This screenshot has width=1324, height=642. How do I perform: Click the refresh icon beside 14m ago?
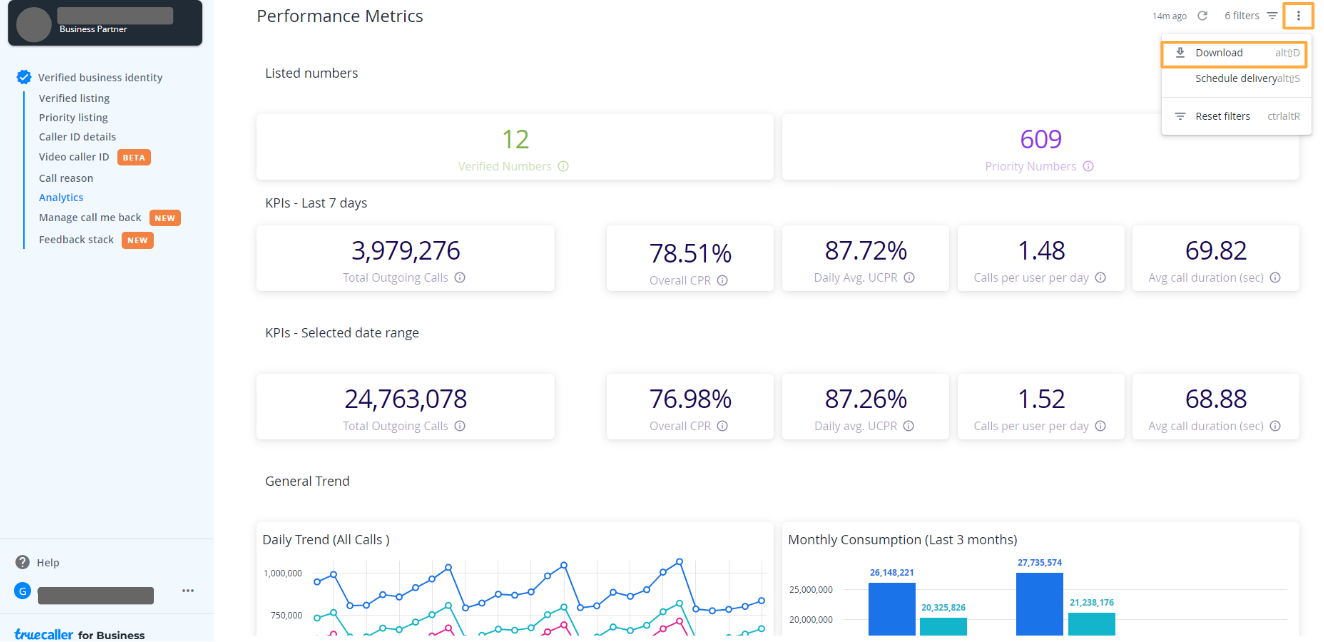(x=1203, y=16)
